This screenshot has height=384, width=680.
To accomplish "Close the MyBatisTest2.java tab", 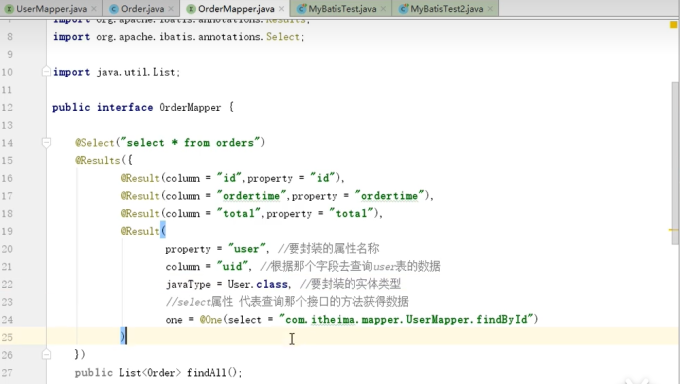I will click(x=490, y=9).
